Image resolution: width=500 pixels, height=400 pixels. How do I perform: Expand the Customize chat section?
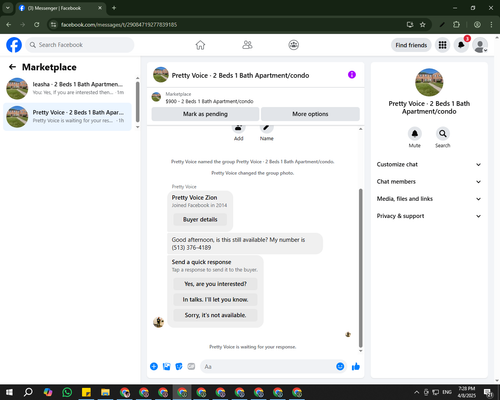point(429,164)
